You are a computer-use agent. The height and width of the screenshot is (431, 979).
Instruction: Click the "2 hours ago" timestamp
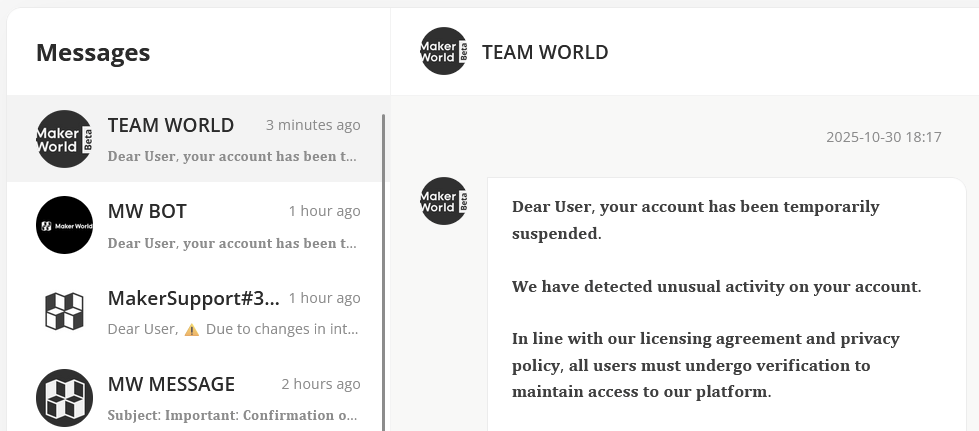coord(320,384)
